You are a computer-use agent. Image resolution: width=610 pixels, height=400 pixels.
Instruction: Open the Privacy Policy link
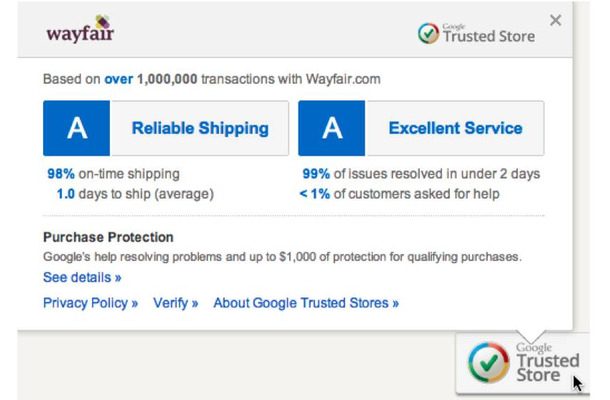pos(90,303)
